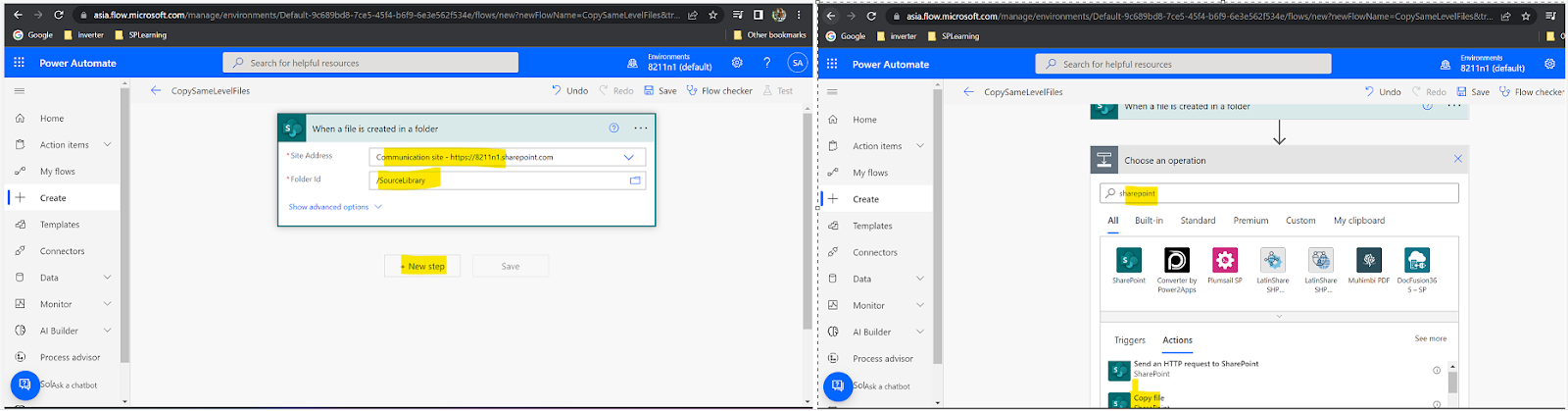The height and width of the screenshot is (411, 1568).
Task: Bookmark page with star in left browser
Action: pos(712,15)
